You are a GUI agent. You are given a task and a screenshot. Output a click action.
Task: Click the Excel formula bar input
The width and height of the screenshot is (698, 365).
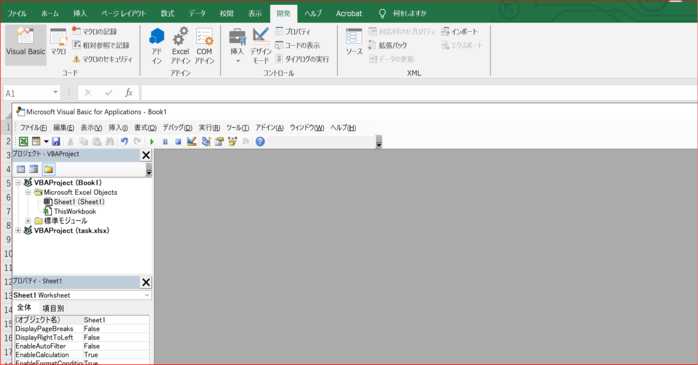[418, 93]
